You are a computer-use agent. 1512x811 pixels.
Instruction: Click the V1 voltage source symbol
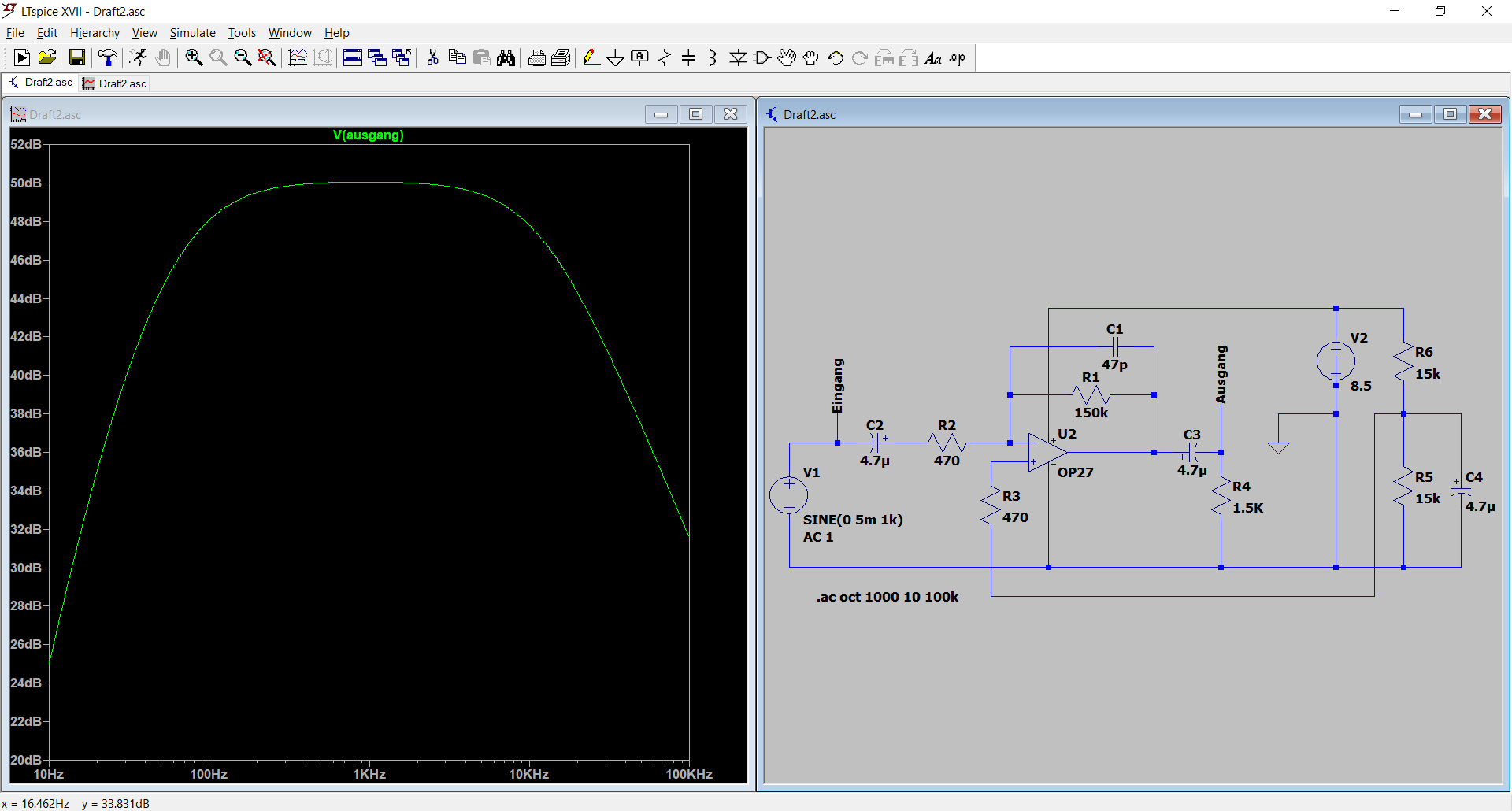tap(788, 495)
